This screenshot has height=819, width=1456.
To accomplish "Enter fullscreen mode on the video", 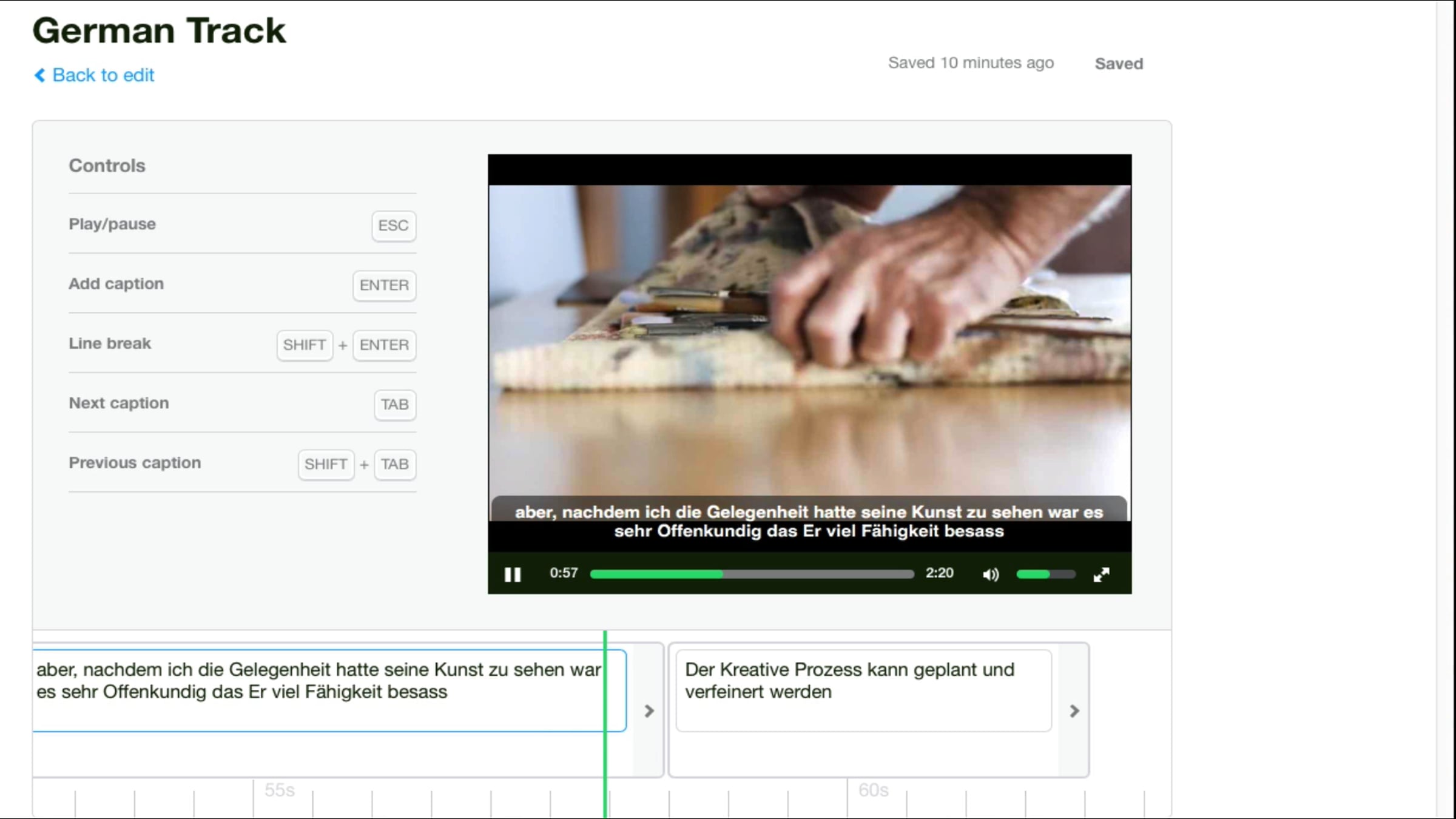I will pyautogui.click(x=1101, y=574).
